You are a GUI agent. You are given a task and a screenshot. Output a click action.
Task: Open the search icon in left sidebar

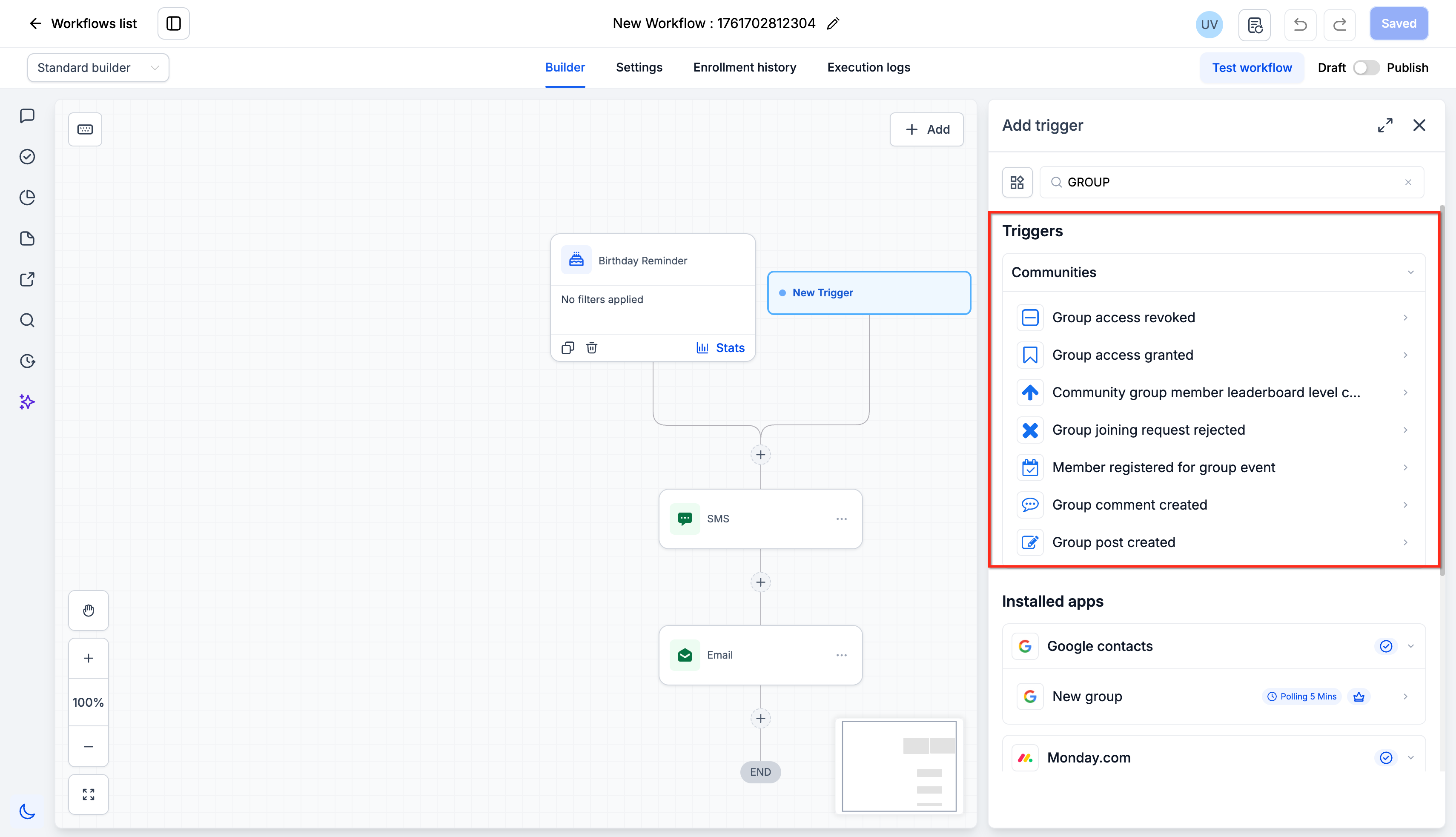27,320
